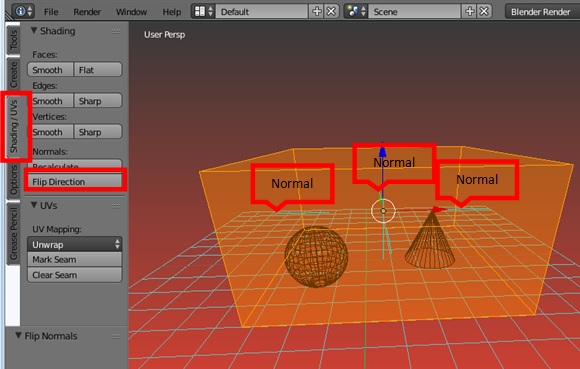Click the Default layout name field
This screenshot has width=580, height=369.
pyautogui.click(x=262, y=11)
